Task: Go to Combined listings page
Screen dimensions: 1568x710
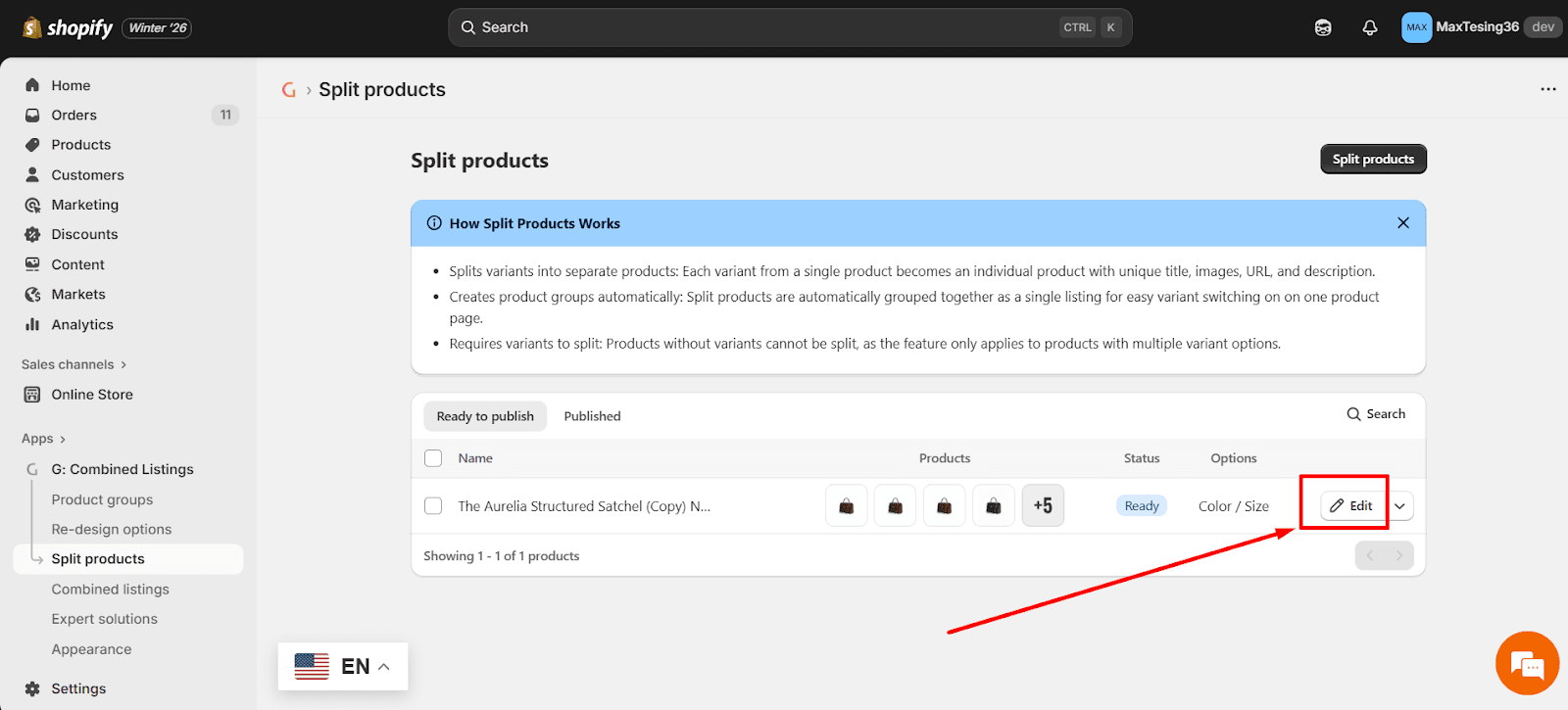Action: click(111, 590)
